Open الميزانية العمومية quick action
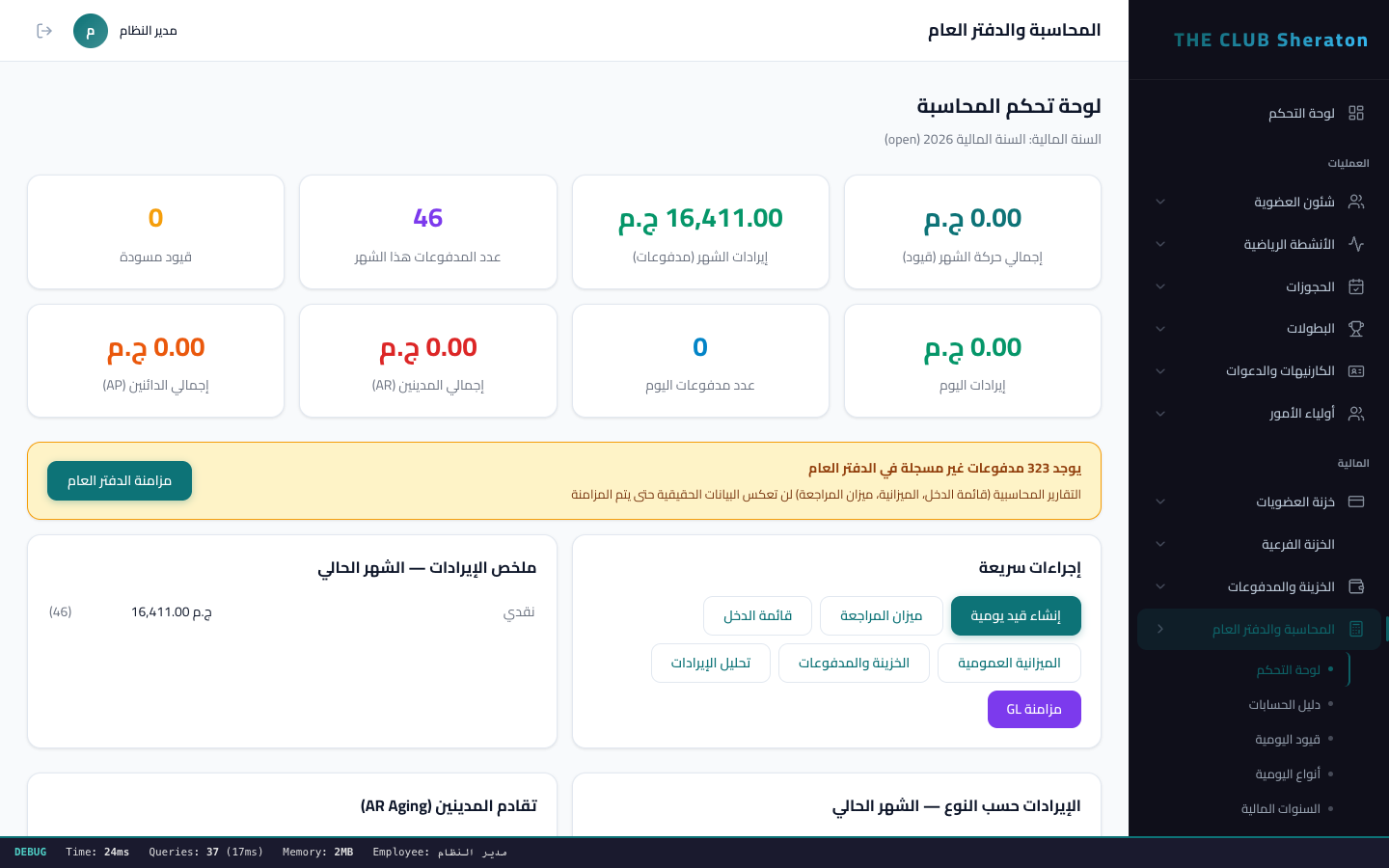 (x=1009, y=663)
